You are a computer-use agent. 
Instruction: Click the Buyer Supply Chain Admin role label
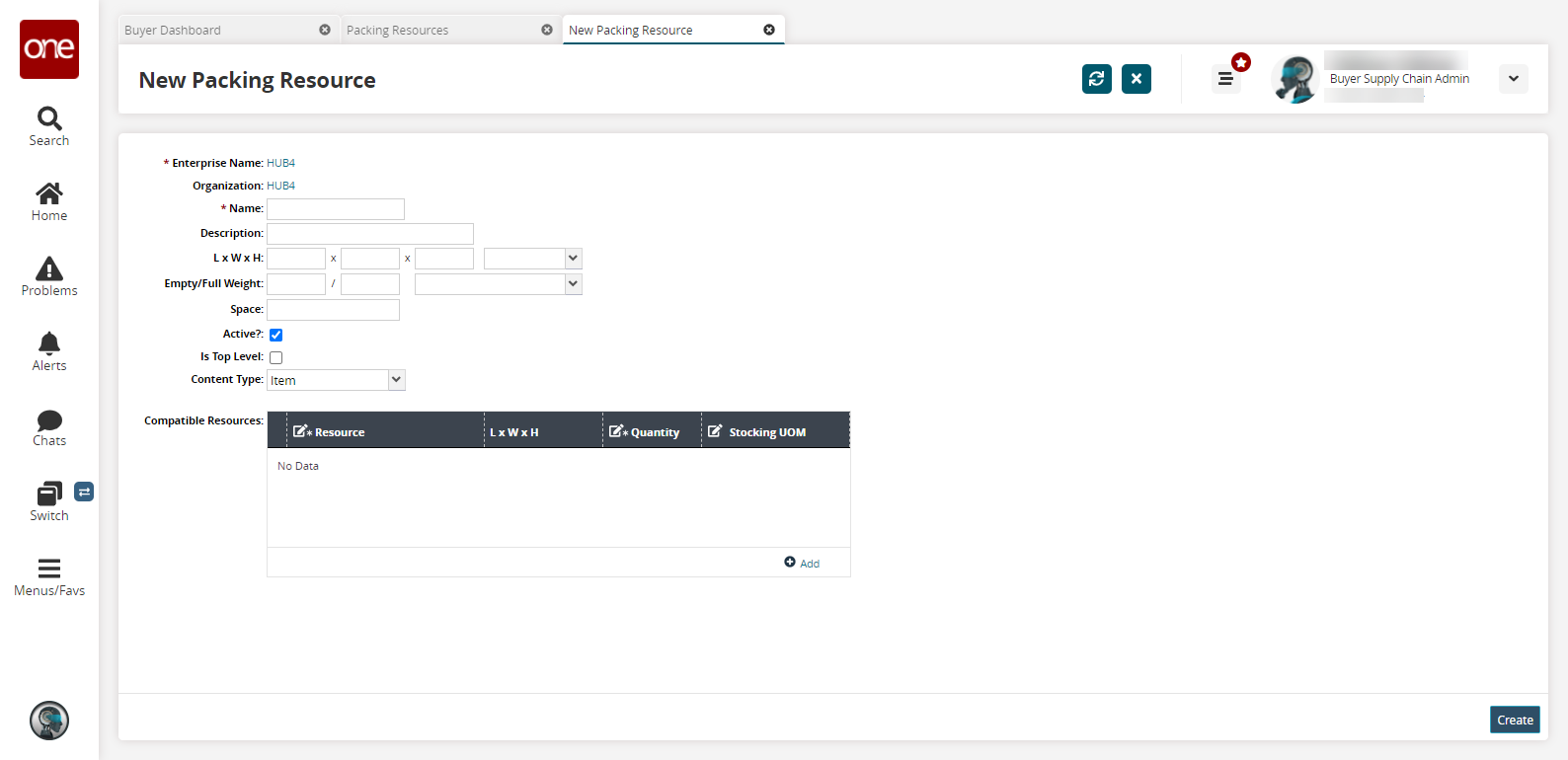1399,79
